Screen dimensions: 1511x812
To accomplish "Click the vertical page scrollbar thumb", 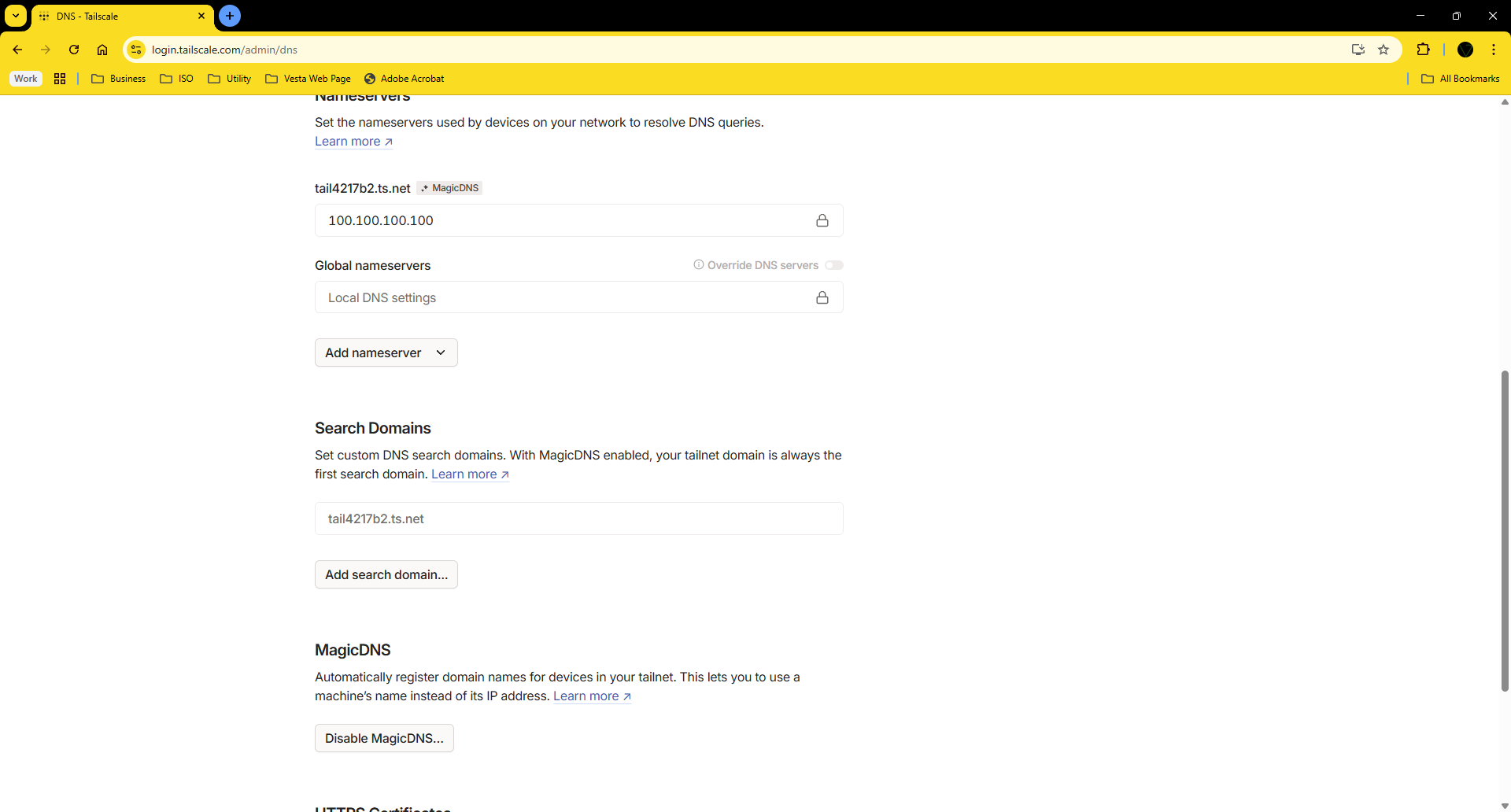I will tap(1505, 530).
